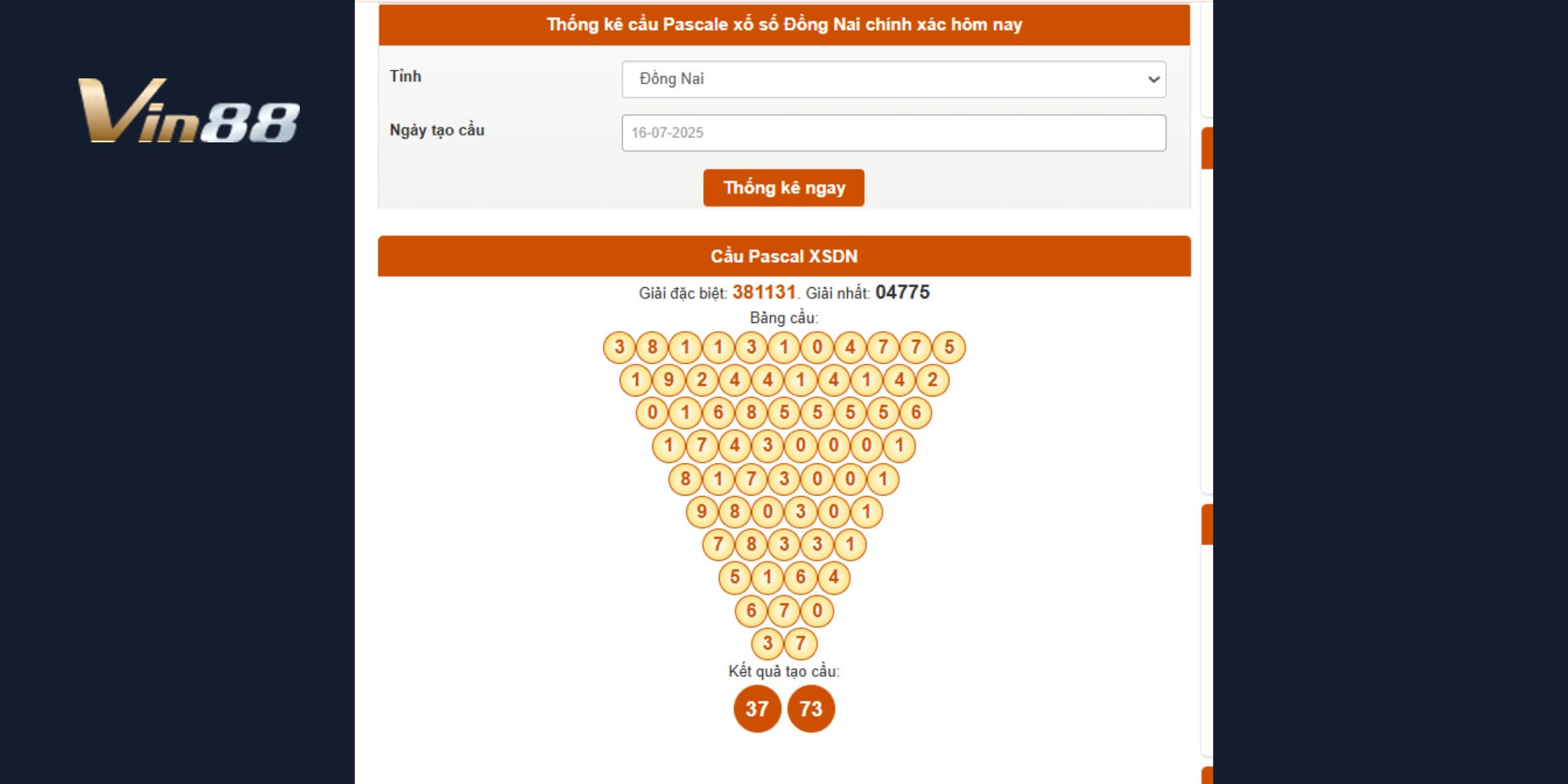Click the first prize number 04775
The width and height of the screenshot is (1568, 784).
coord(903,292)
